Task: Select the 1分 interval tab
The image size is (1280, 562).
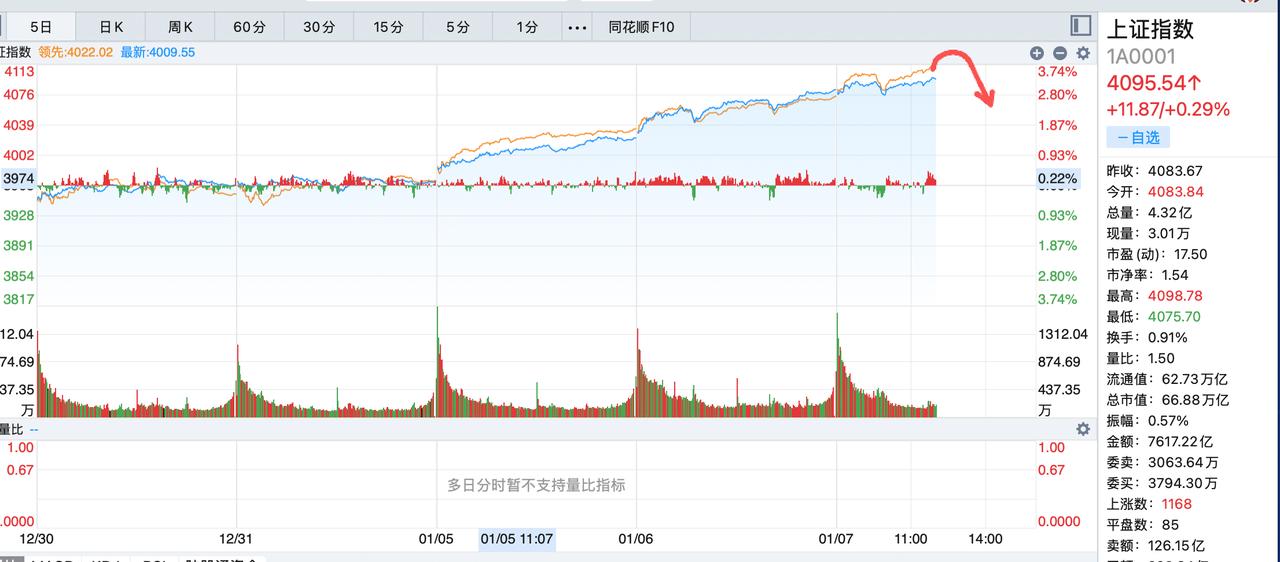Action: 526,27
